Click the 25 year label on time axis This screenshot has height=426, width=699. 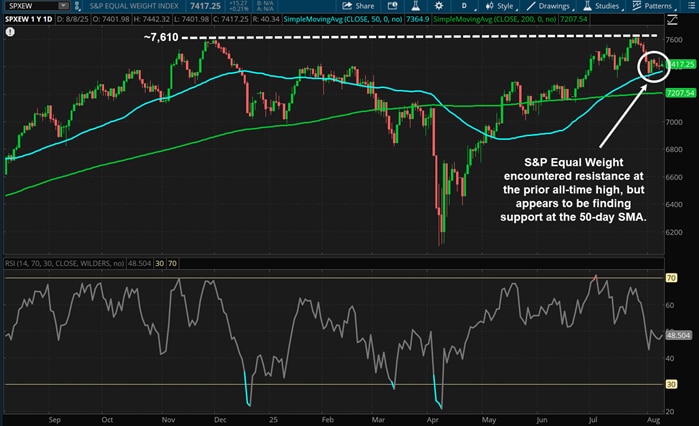[273, 420]
